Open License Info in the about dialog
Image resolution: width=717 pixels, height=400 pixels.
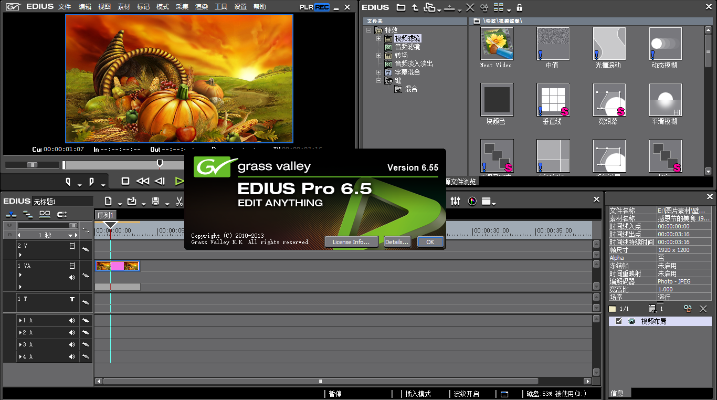tap(349, 242)
